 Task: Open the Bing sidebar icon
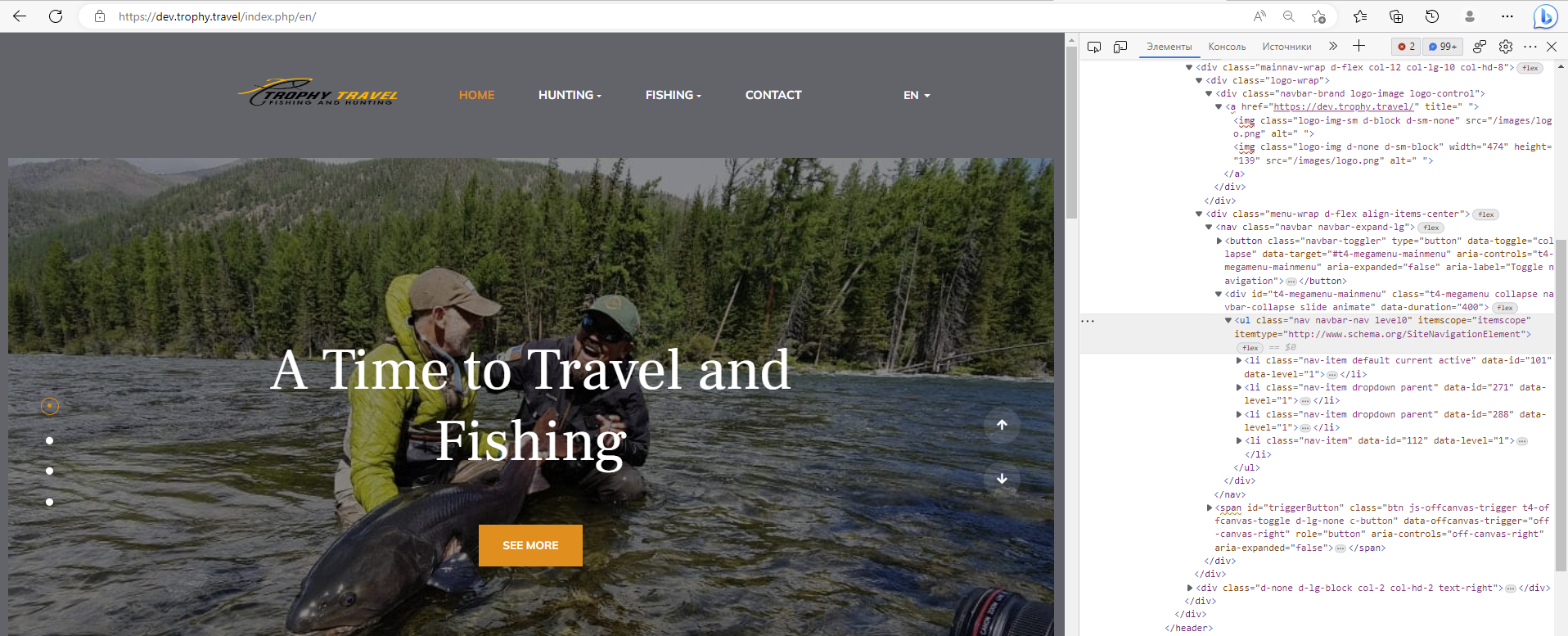(1545, 16)
